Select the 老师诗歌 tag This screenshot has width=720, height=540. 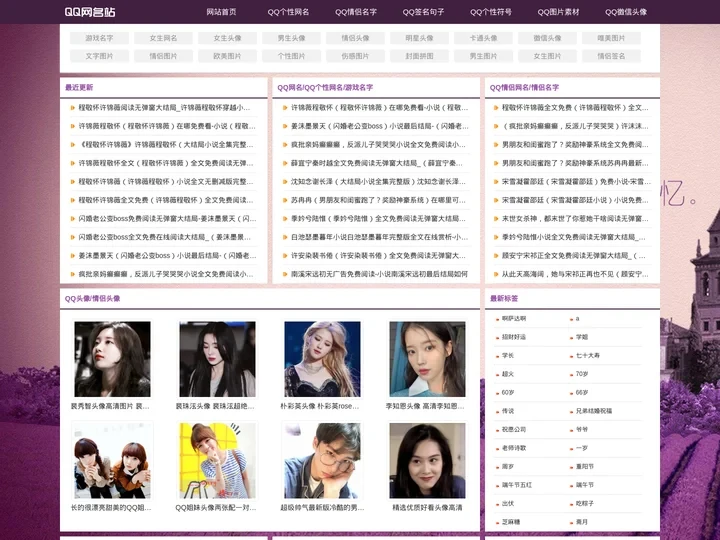tap(513, 448)
